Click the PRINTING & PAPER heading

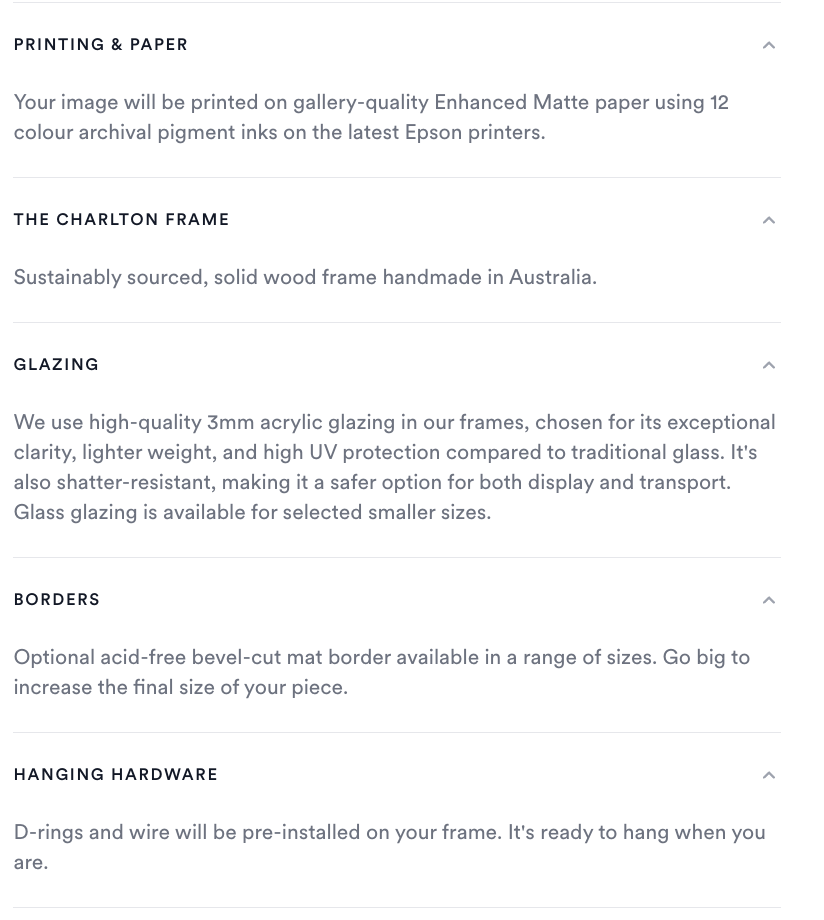click(x=100, y=45)
